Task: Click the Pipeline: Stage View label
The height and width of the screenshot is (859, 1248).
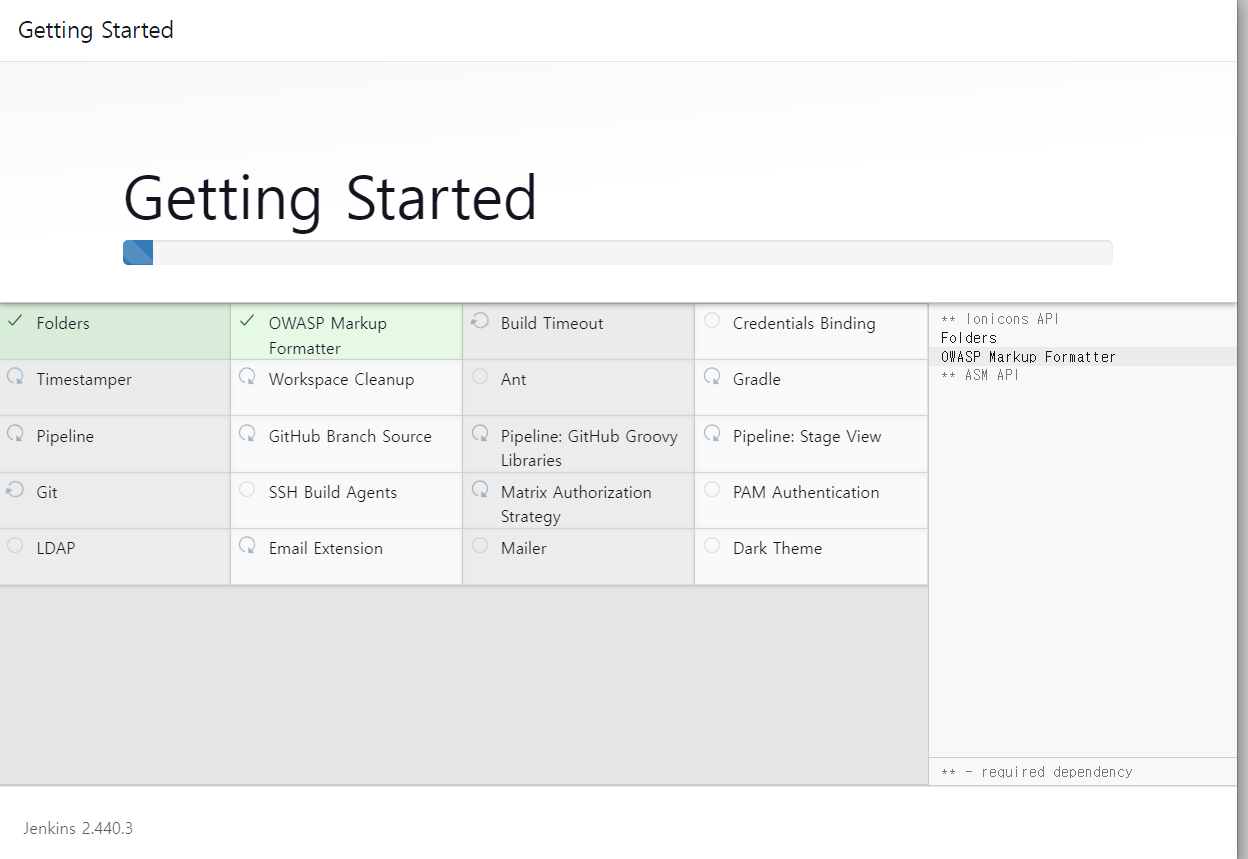Action: [x=807, y=436]
